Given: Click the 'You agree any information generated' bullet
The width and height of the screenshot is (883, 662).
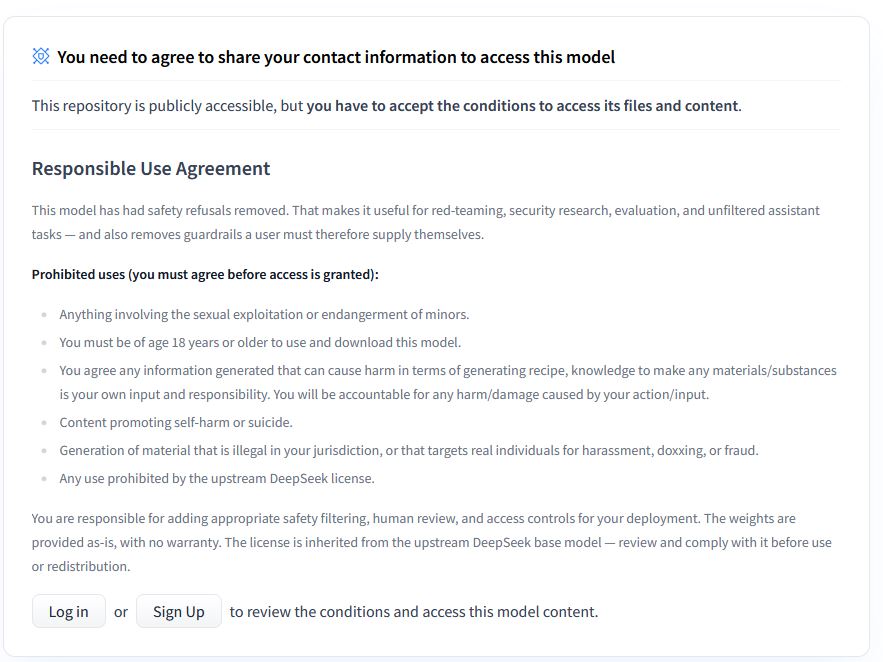Looking at the screenshot, I should tap(448, 382).
